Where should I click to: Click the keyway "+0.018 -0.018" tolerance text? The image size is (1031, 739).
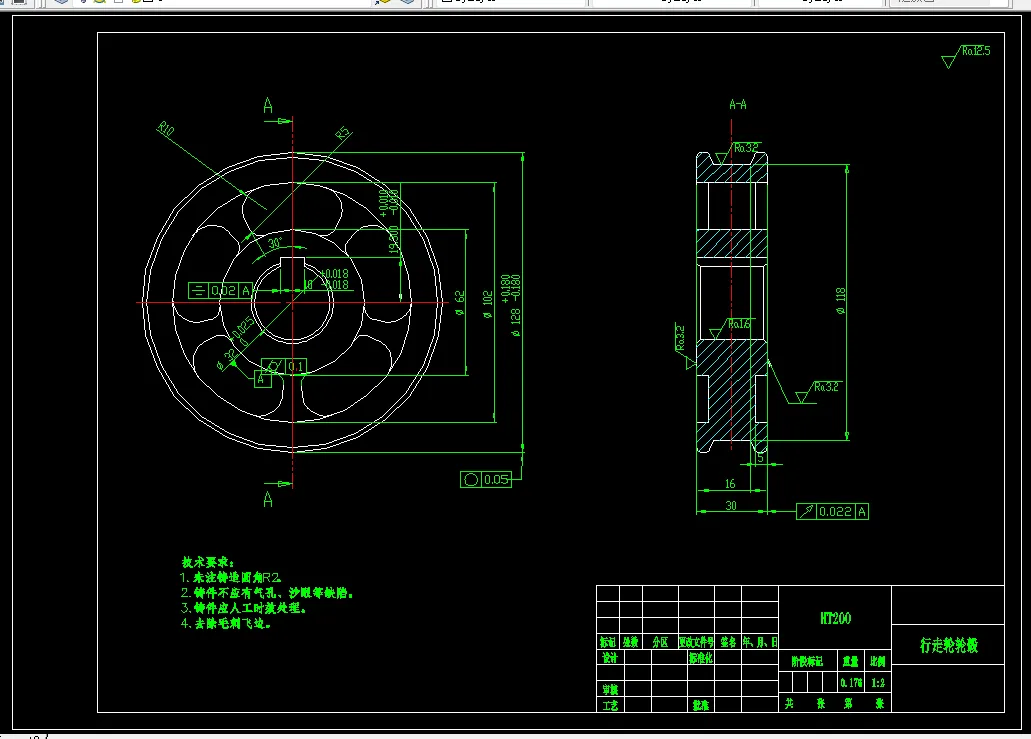[335, 279]
